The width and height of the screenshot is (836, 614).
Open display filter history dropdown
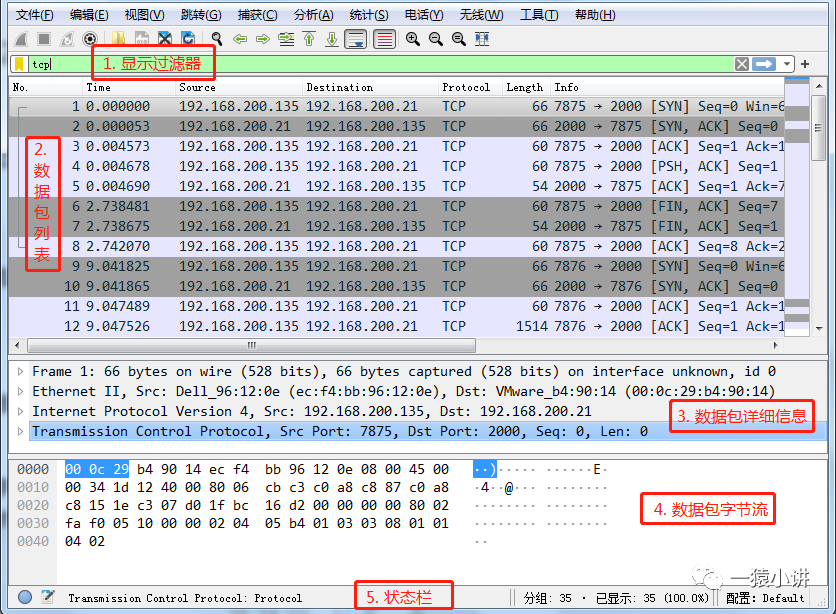(x=786, y=64)
